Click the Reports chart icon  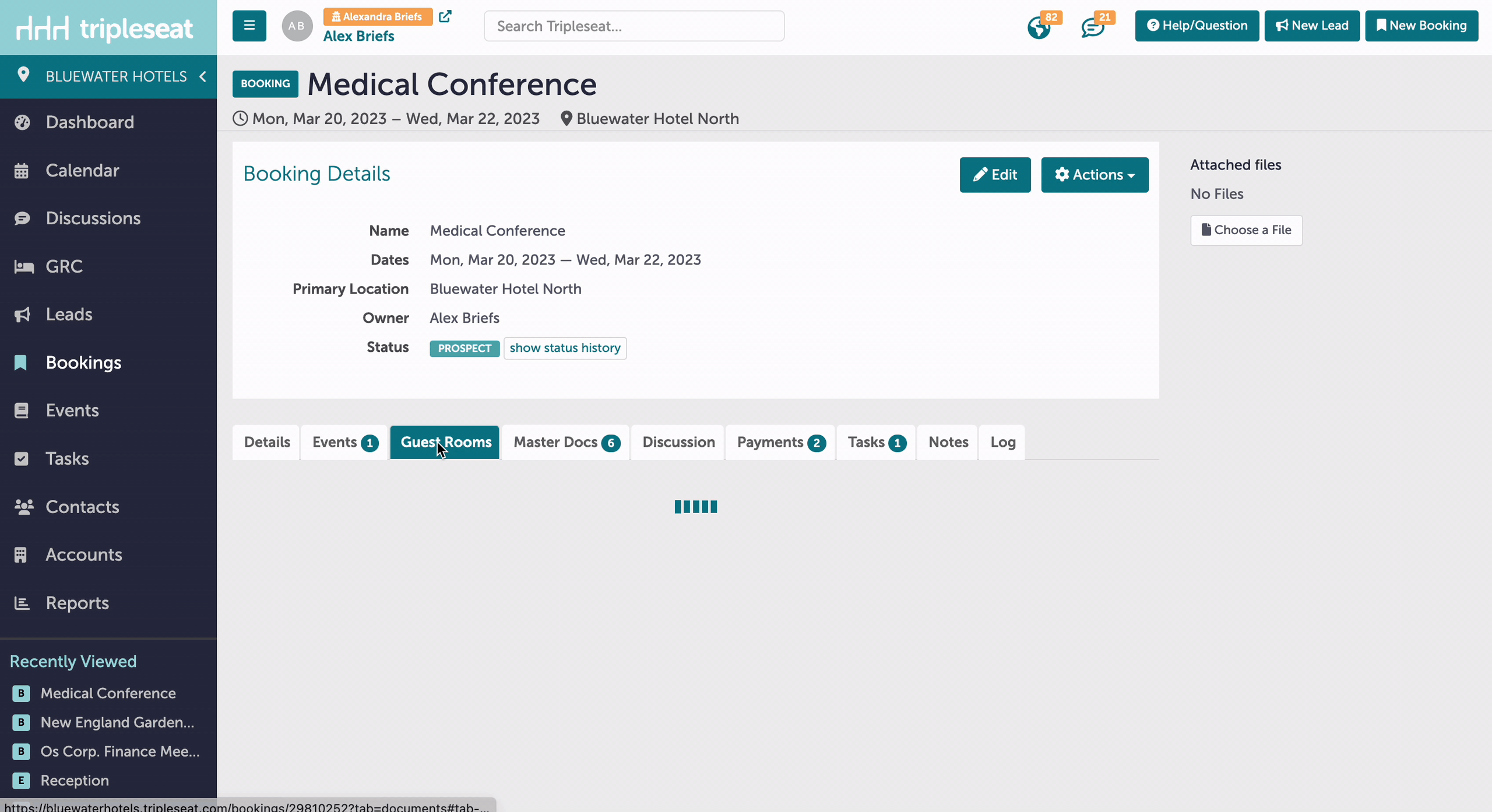click(22, 603)
